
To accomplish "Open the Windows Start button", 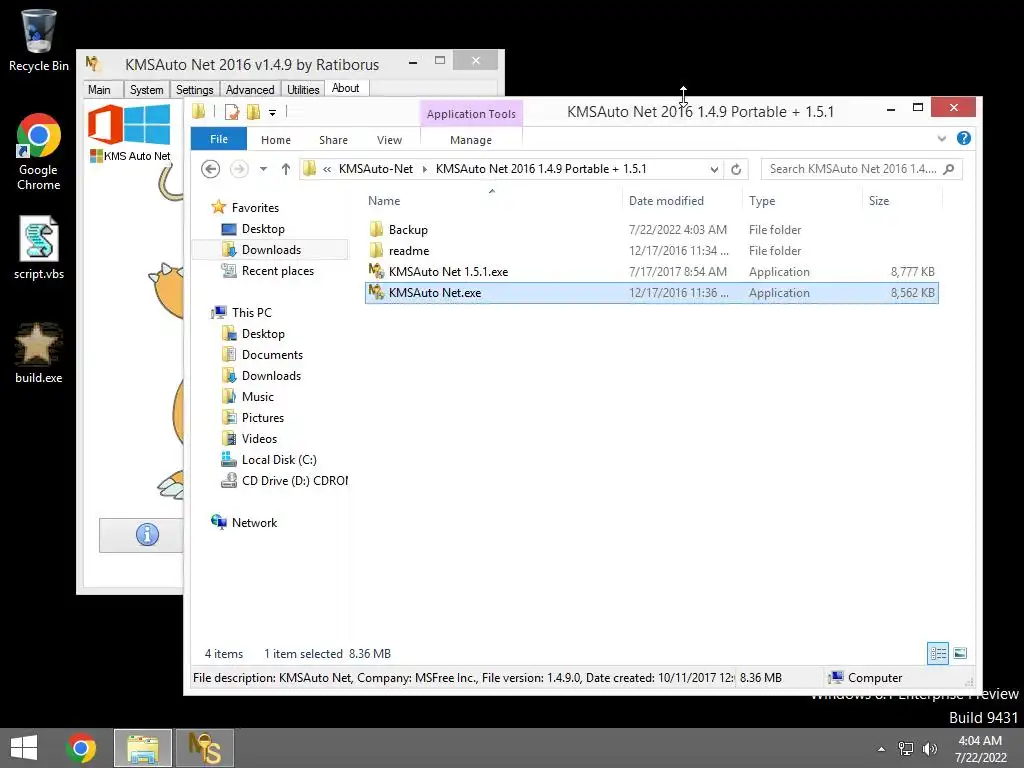I will click(24, 748).
